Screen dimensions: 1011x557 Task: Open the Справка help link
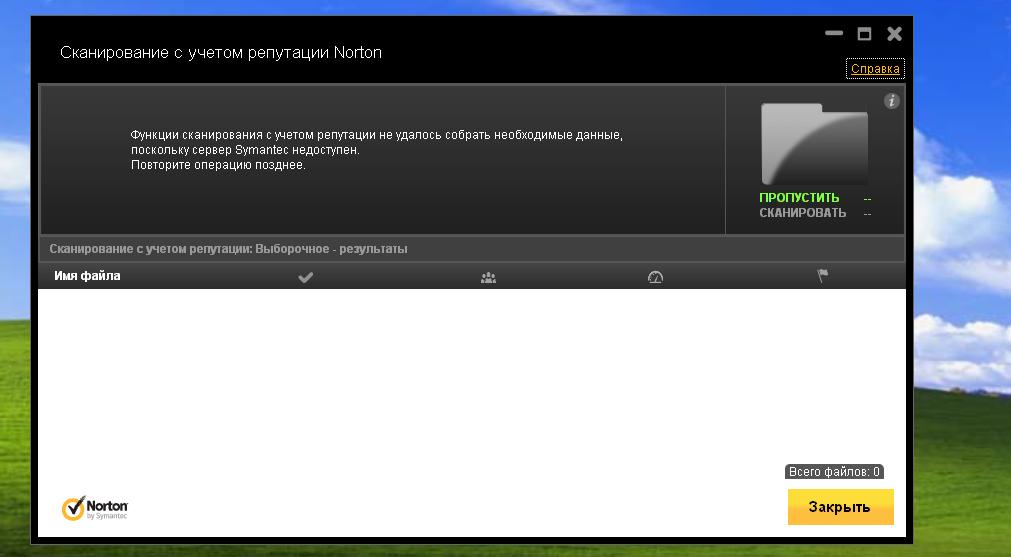[x=875, y=69]
